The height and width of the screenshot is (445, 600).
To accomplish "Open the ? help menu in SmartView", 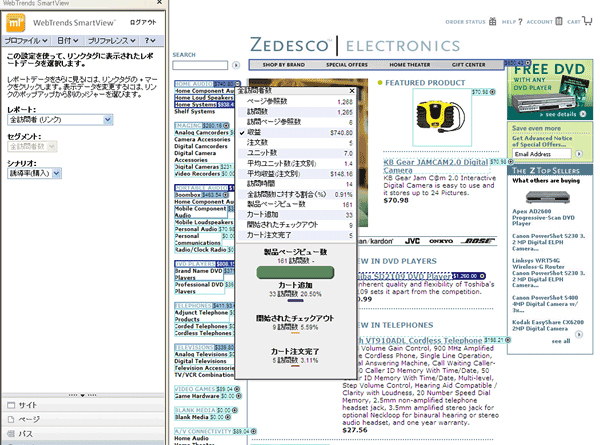I will (150, 40).
